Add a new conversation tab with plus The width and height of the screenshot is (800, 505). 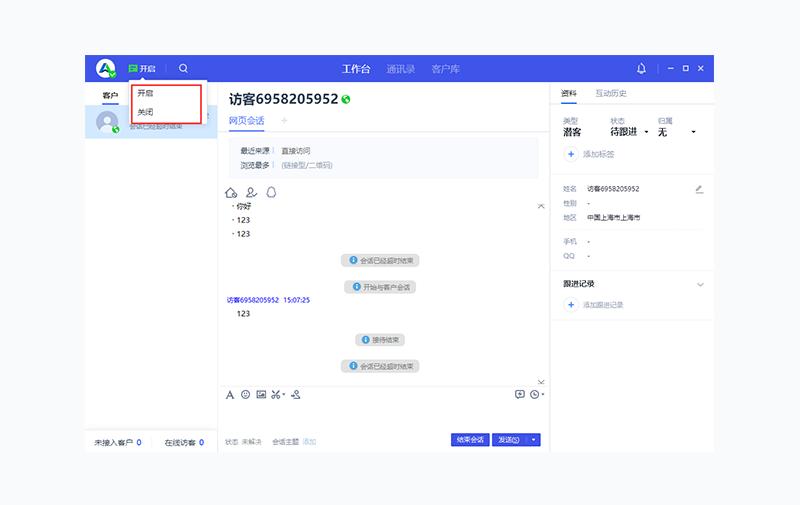[x=284, y=120]
